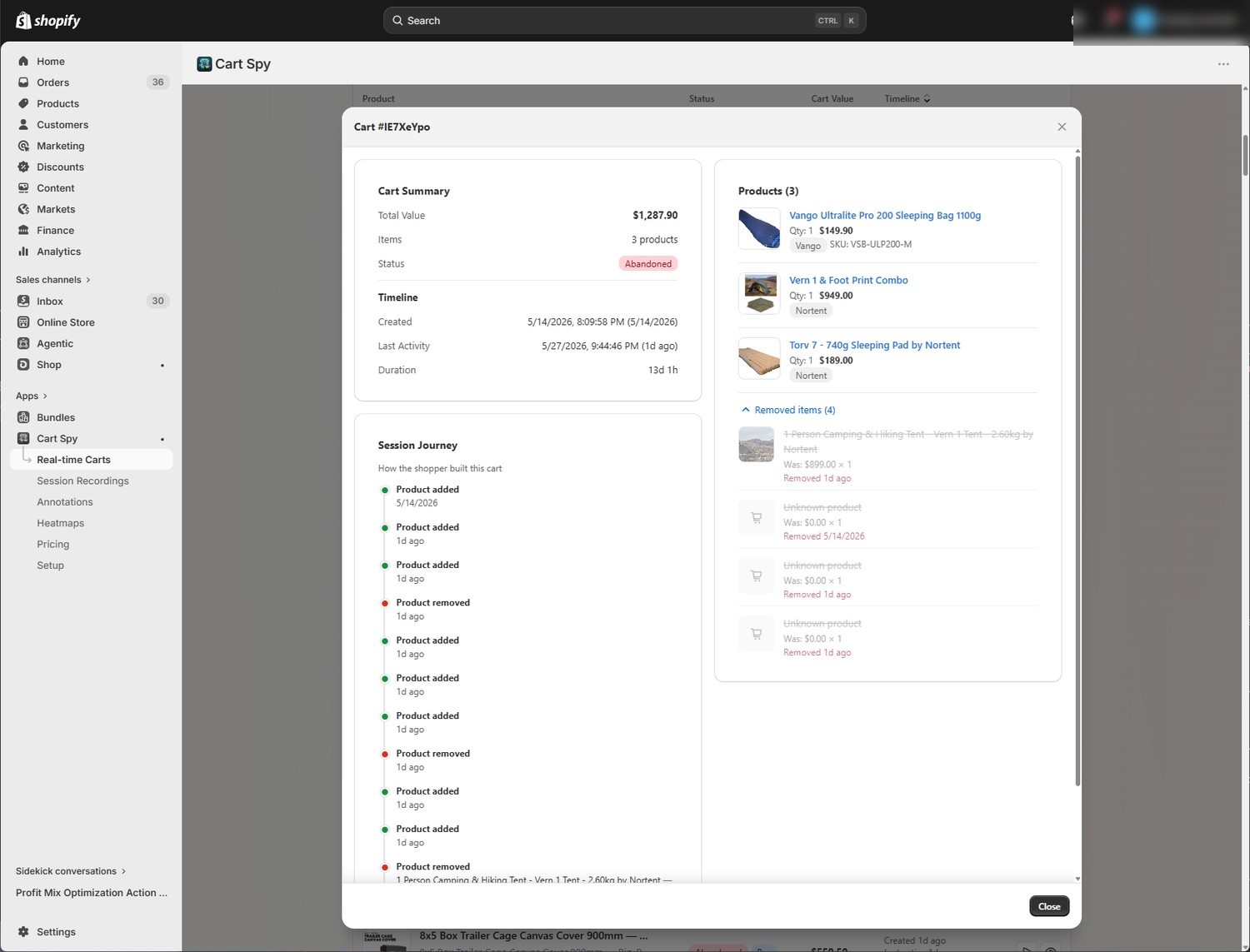Image resolution: width=1250 pixels, height=952 pixels.
Task: Click the Settings gear icon
Action: [x=23, y=932]
